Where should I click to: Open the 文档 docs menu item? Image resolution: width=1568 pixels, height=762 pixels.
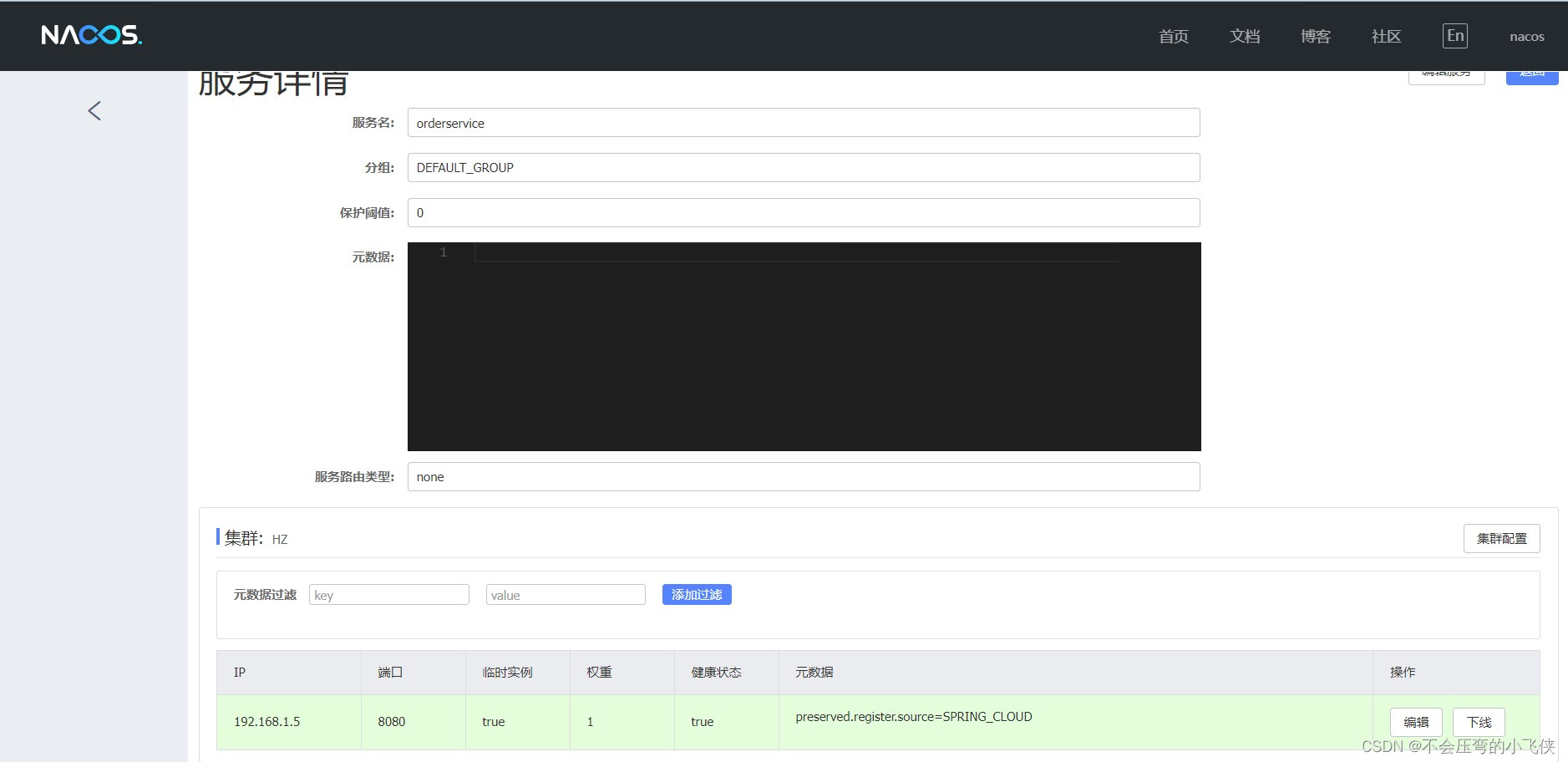1245,36
